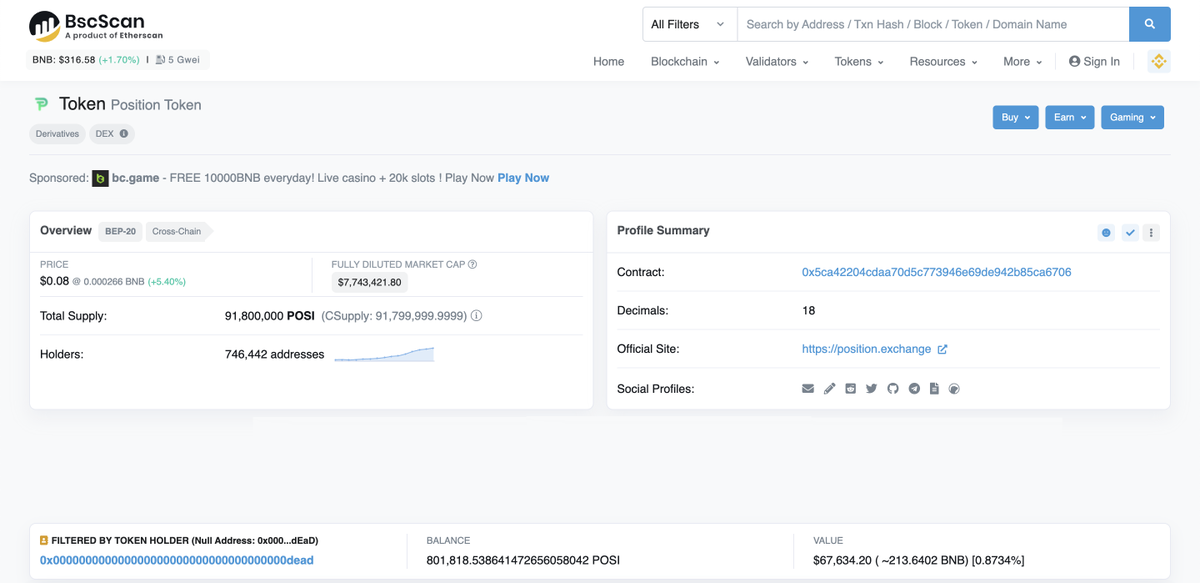Open the email social profile icon
Image resolution: width=1200 pixels, height=583 pixels.
[808, 388]
